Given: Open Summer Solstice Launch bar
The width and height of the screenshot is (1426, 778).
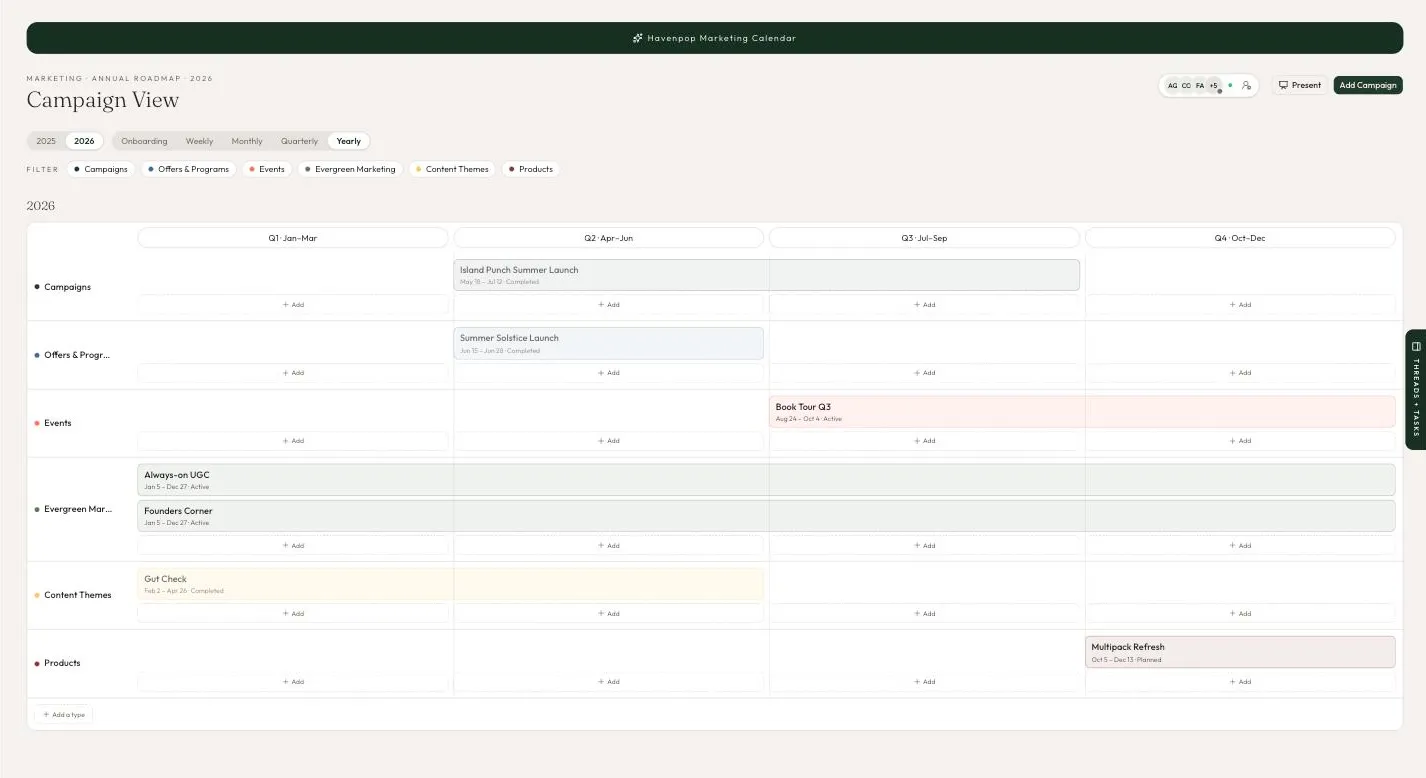Looking at the screenshot, I should click(x=609, y=343).
